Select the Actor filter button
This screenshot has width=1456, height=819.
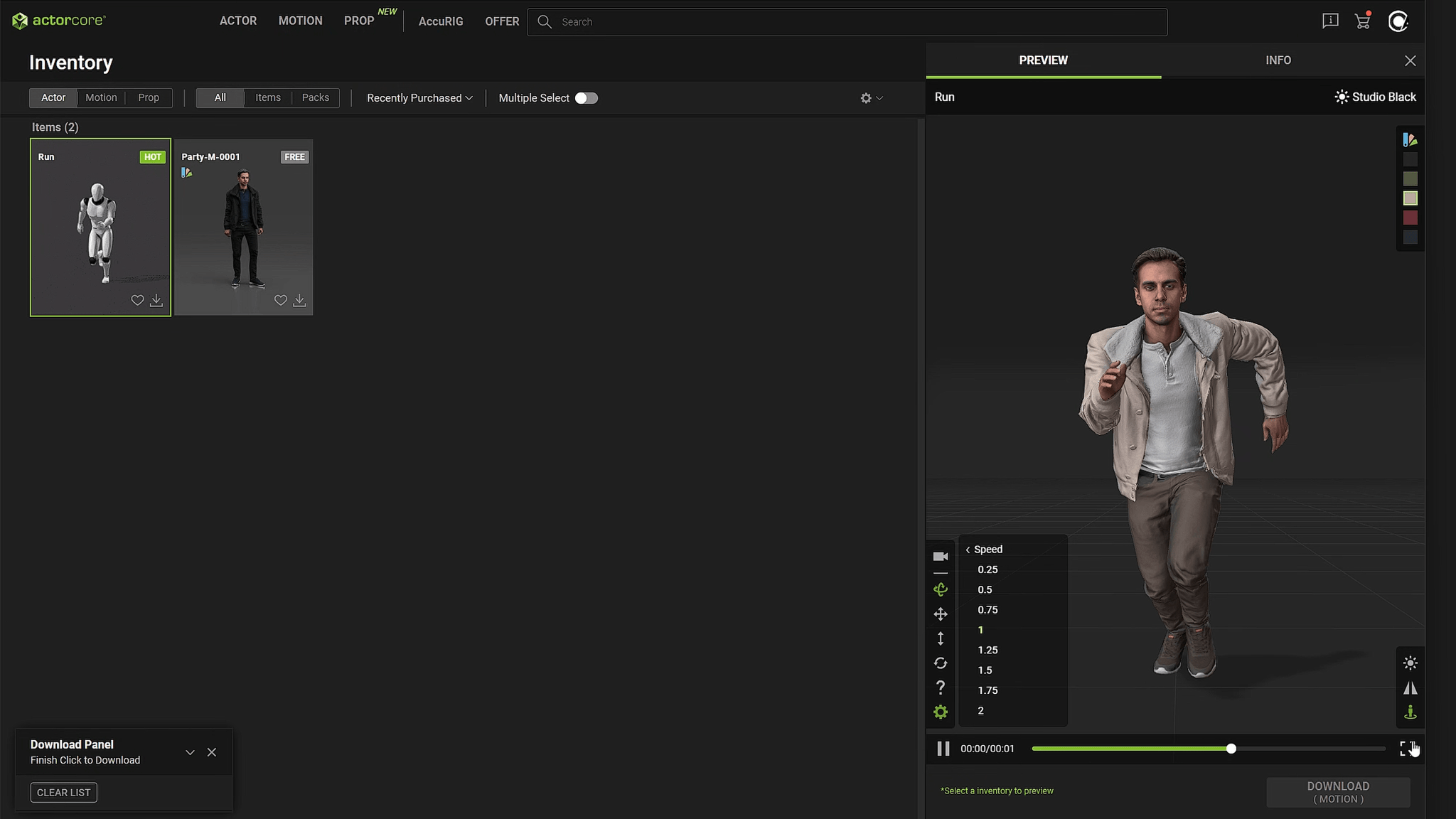(53, 97)
